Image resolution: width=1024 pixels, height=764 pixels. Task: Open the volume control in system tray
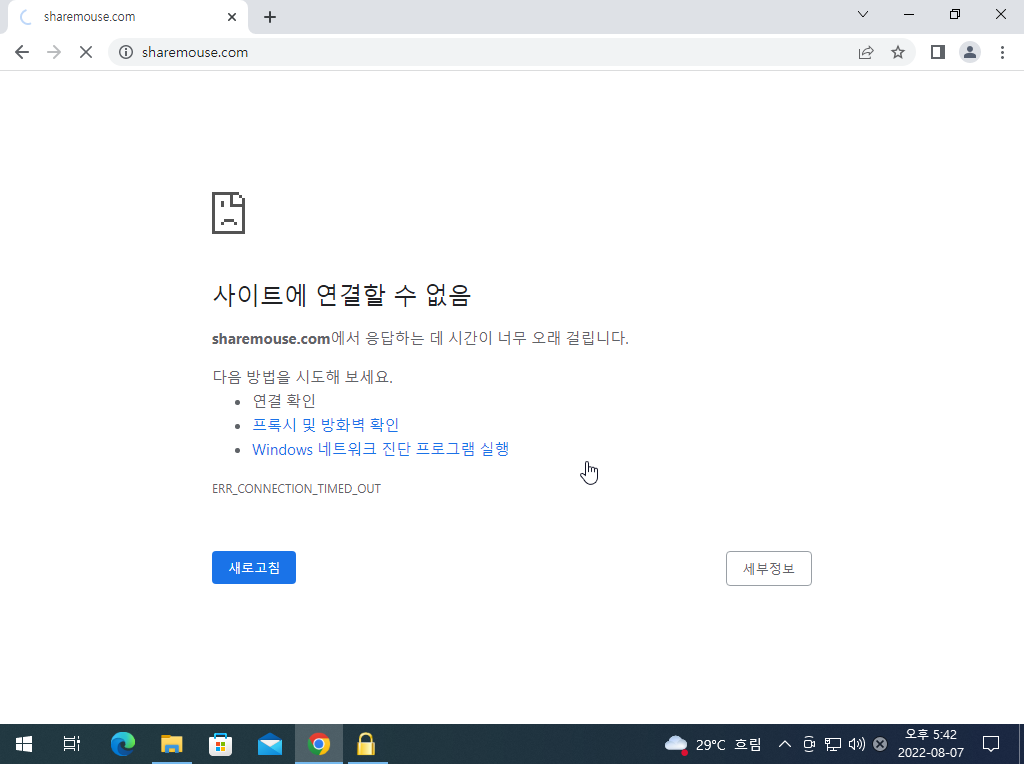856,744
